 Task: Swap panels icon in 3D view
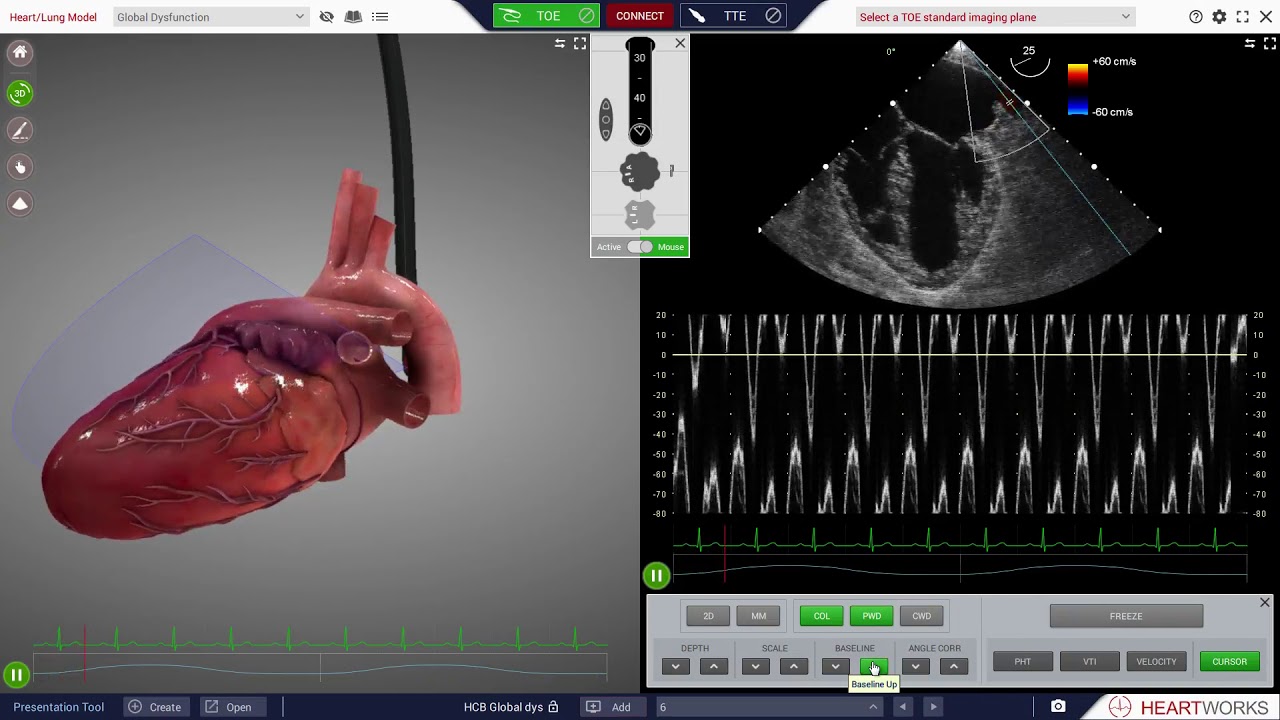pos(560,44)
